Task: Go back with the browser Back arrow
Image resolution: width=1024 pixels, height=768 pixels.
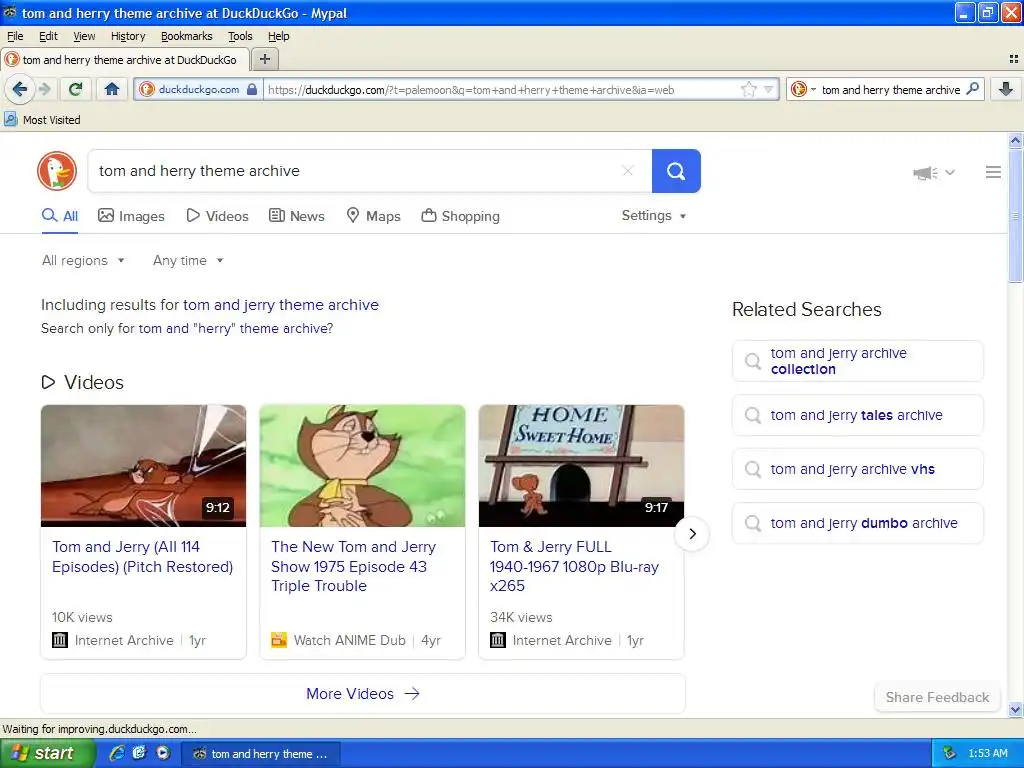Action: (20, 89)
